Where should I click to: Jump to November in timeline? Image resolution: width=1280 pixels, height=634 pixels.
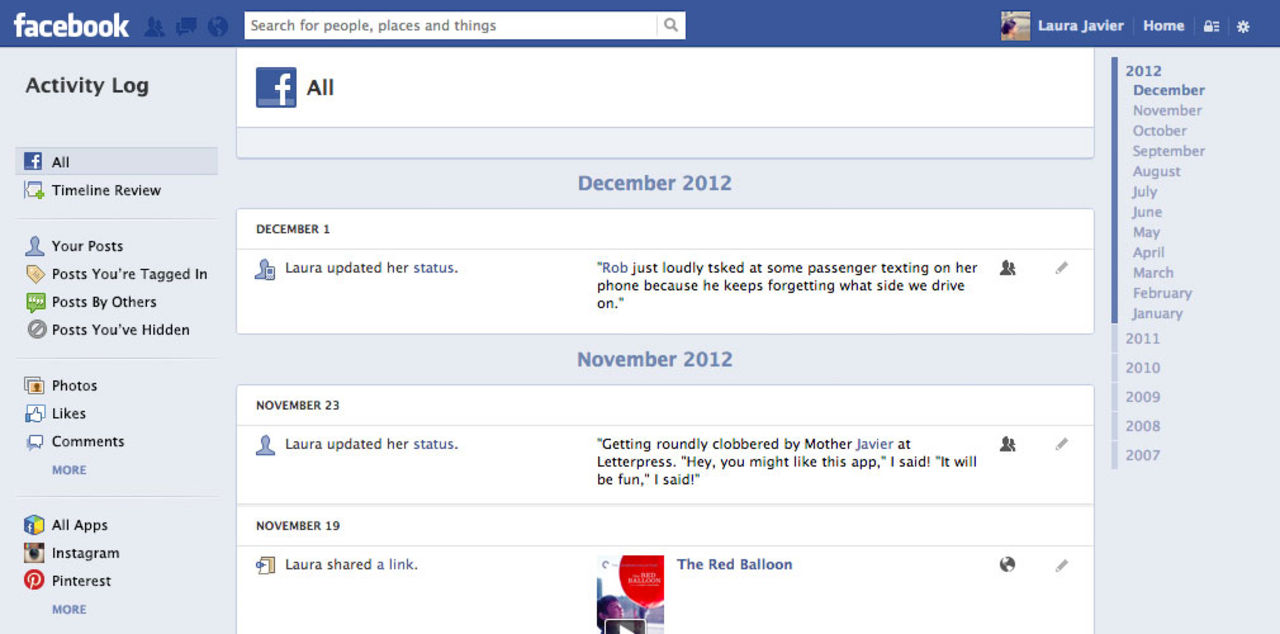pos(1167,111)
